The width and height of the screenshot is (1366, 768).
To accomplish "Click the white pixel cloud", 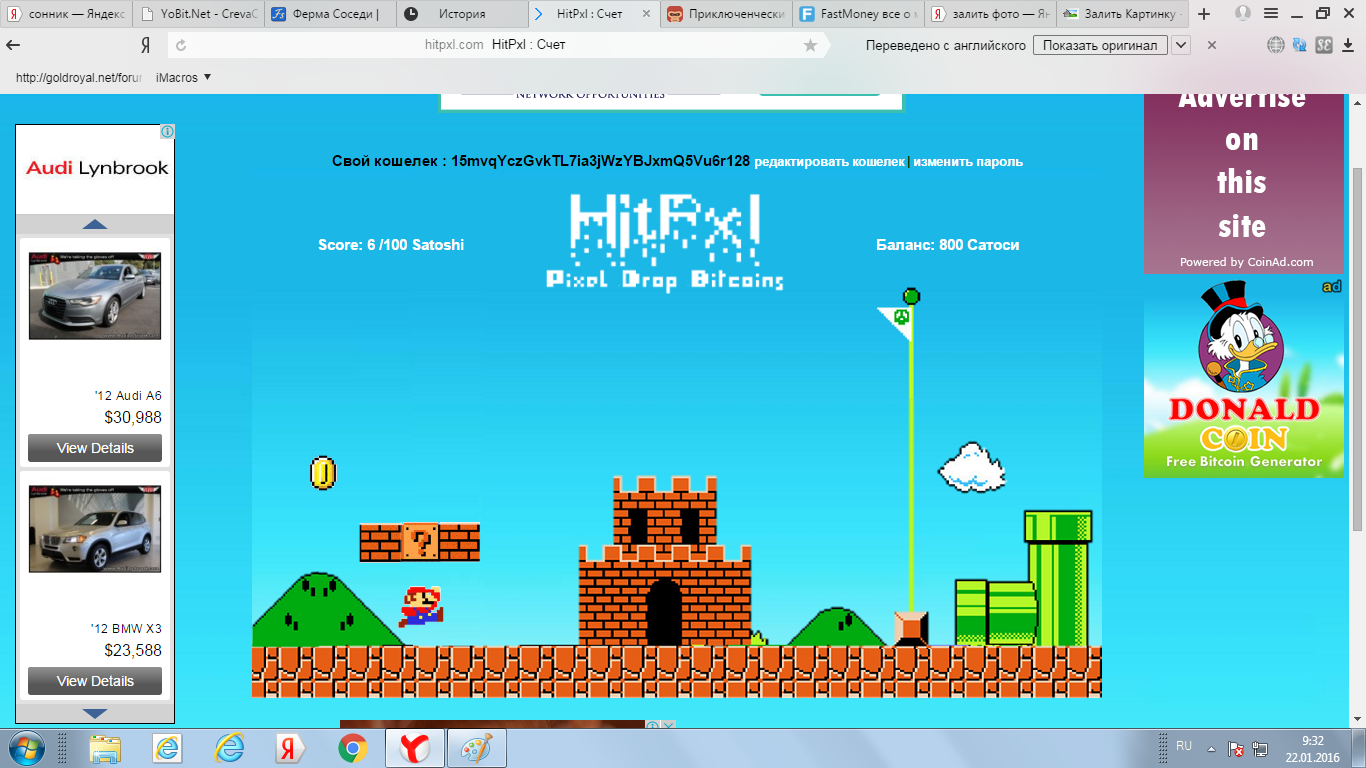I will pyautogui.click(x=971, y=467).
